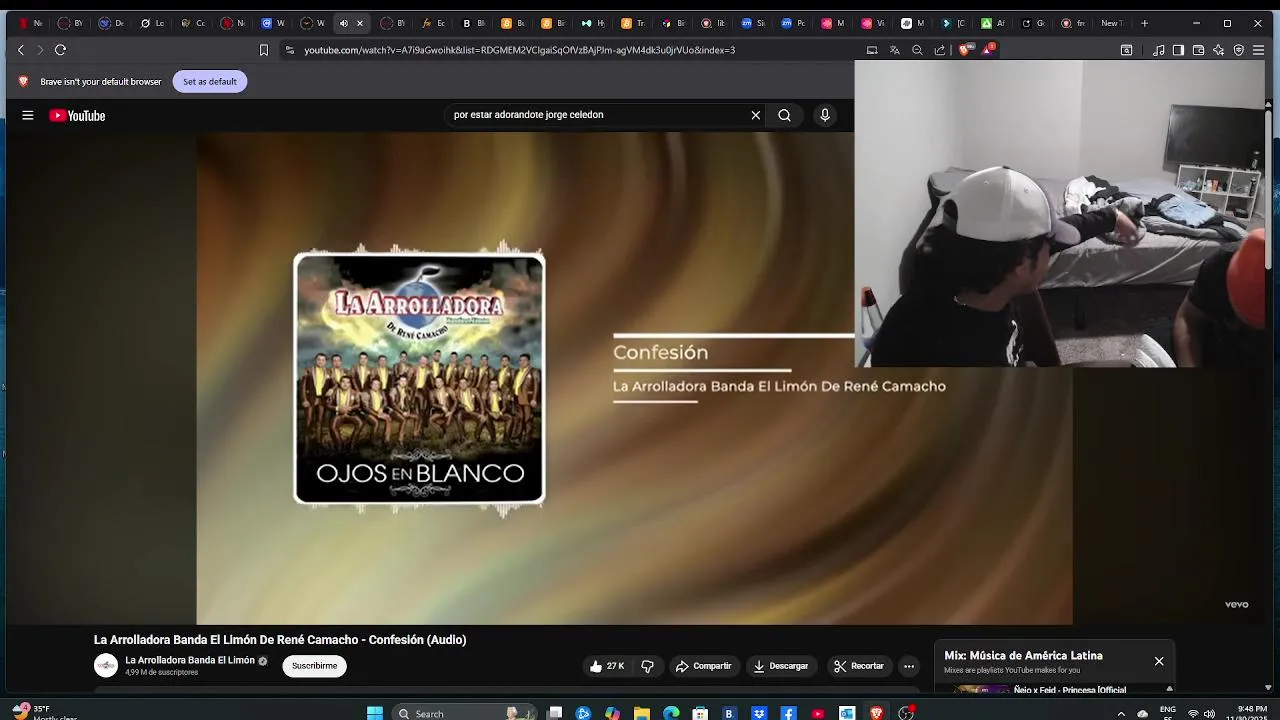1280x720 pixels.
Task: Run search with the magnifier button
Action: click(785, 115)
